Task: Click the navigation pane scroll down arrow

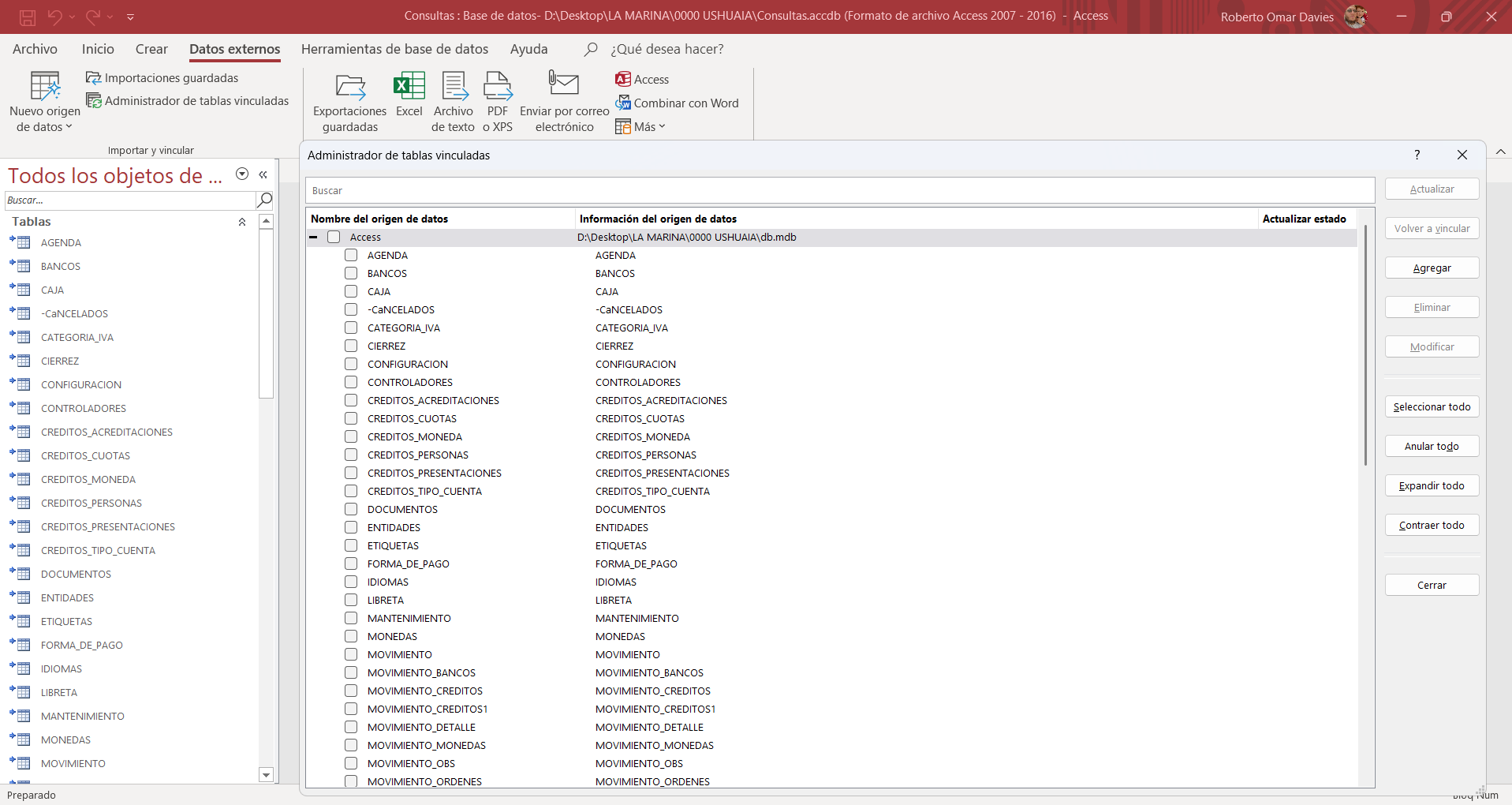Action: tap(266, 775)
